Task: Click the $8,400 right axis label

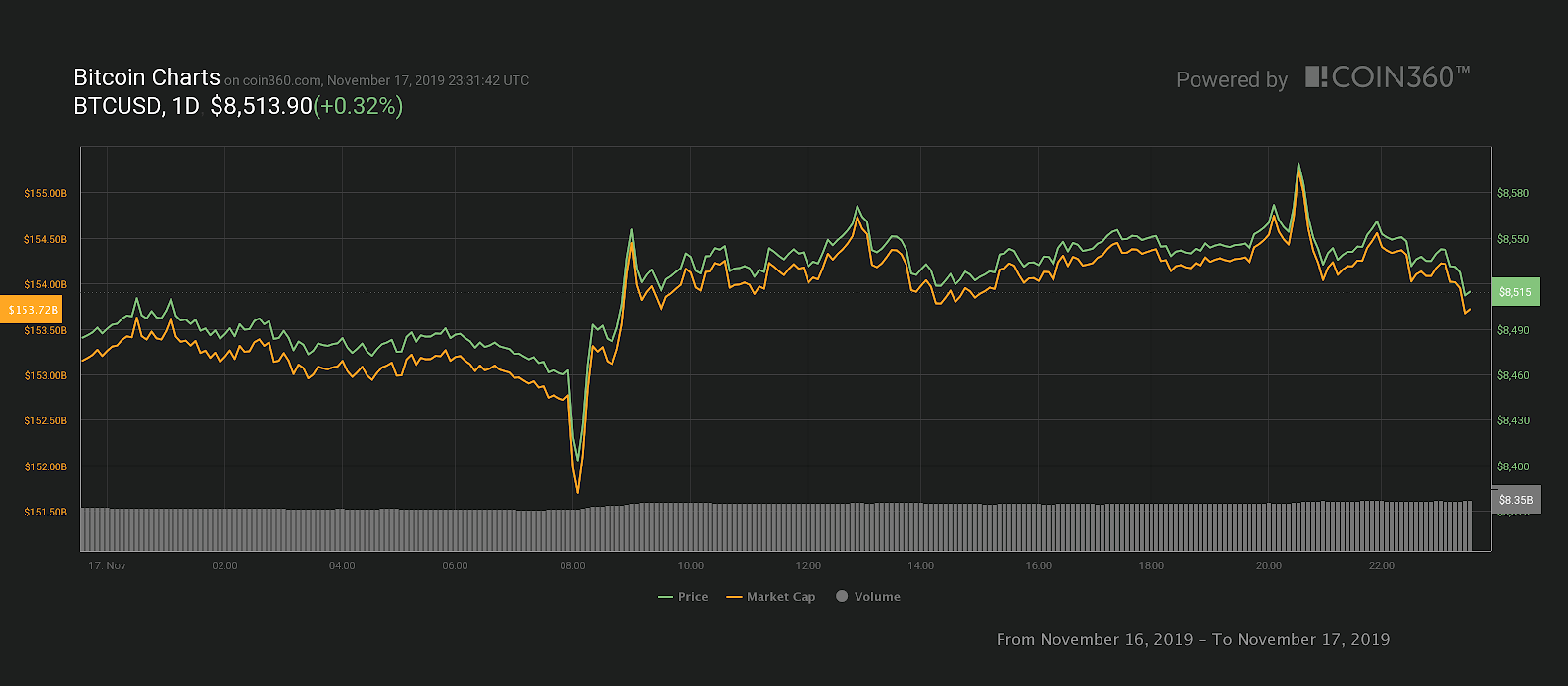Action: 1513,466
